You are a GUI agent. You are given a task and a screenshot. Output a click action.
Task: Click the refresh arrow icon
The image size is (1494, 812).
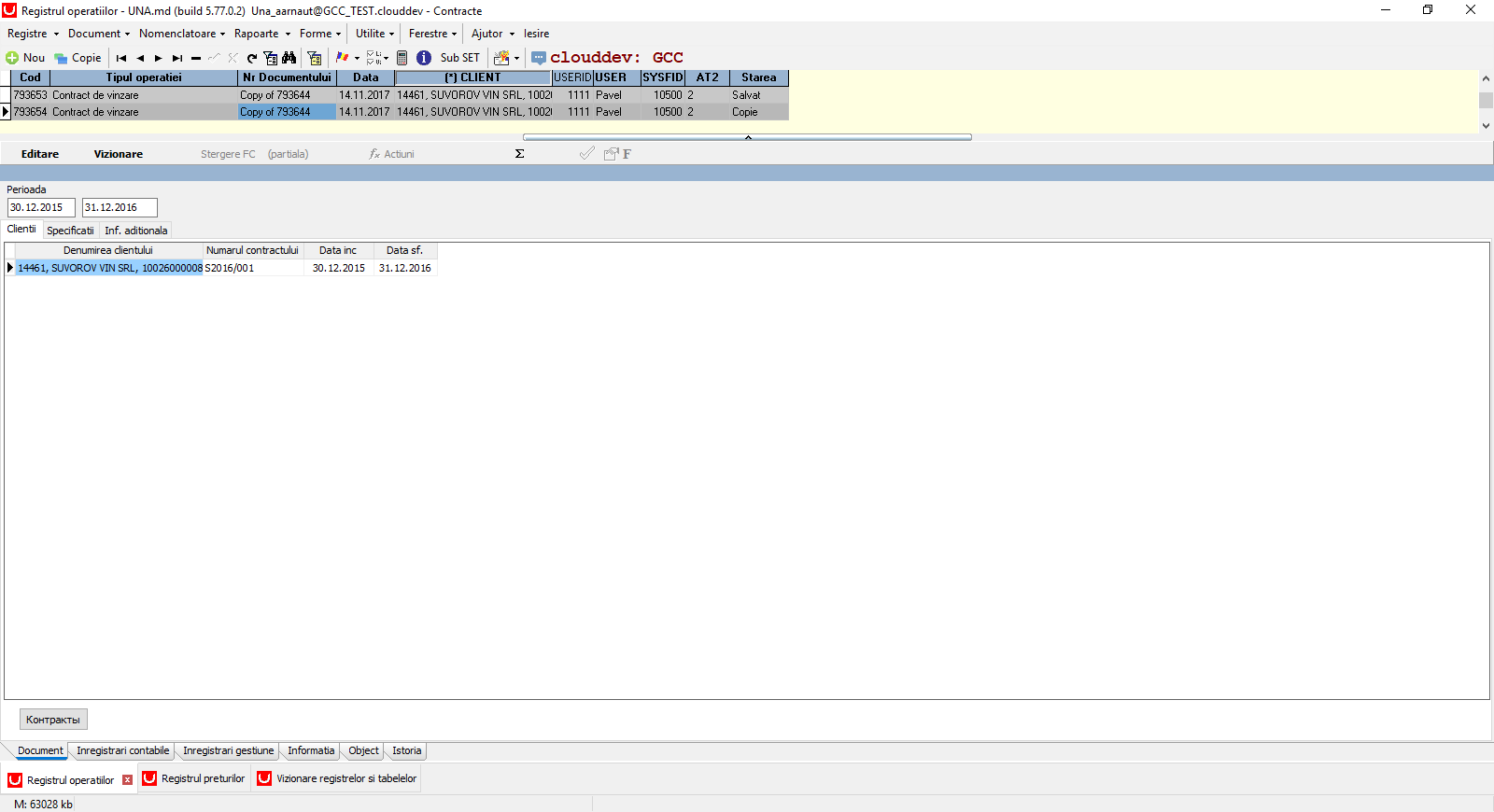252,58
